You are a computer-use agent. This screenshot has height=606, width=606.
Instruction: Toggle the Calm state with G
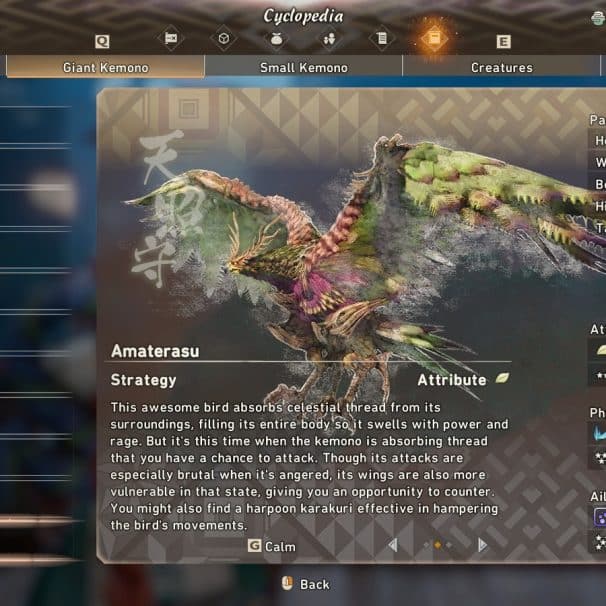[272, 546]
